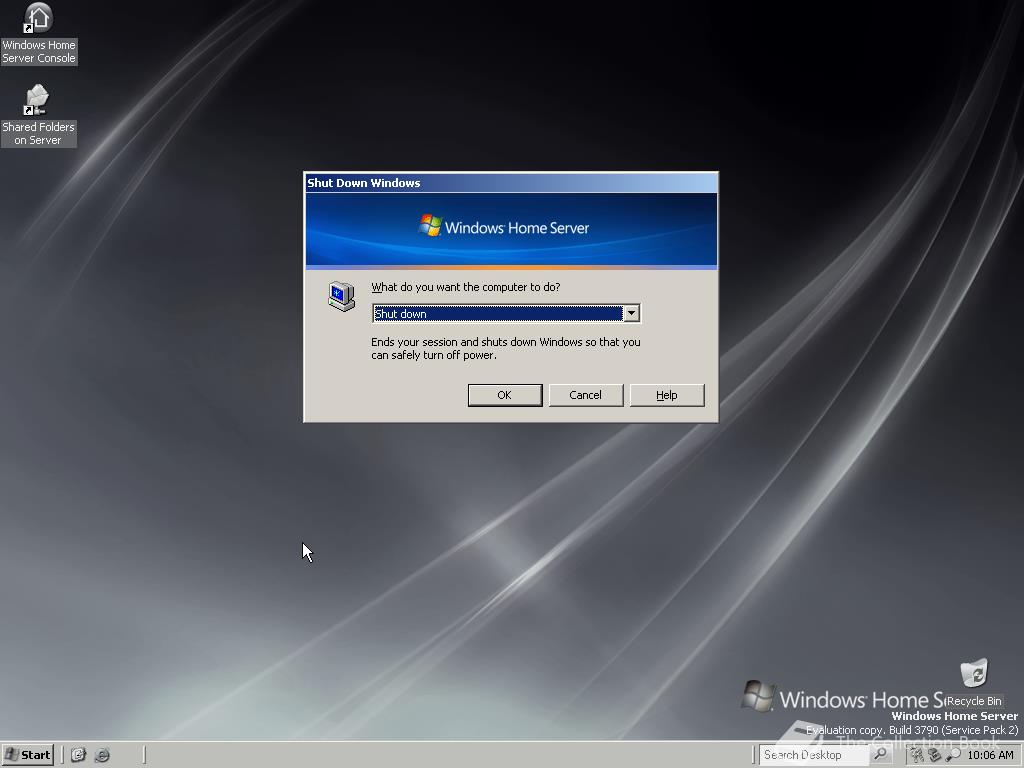Click the first system tray icon
1024x768 pixels.
click(917, 755)
